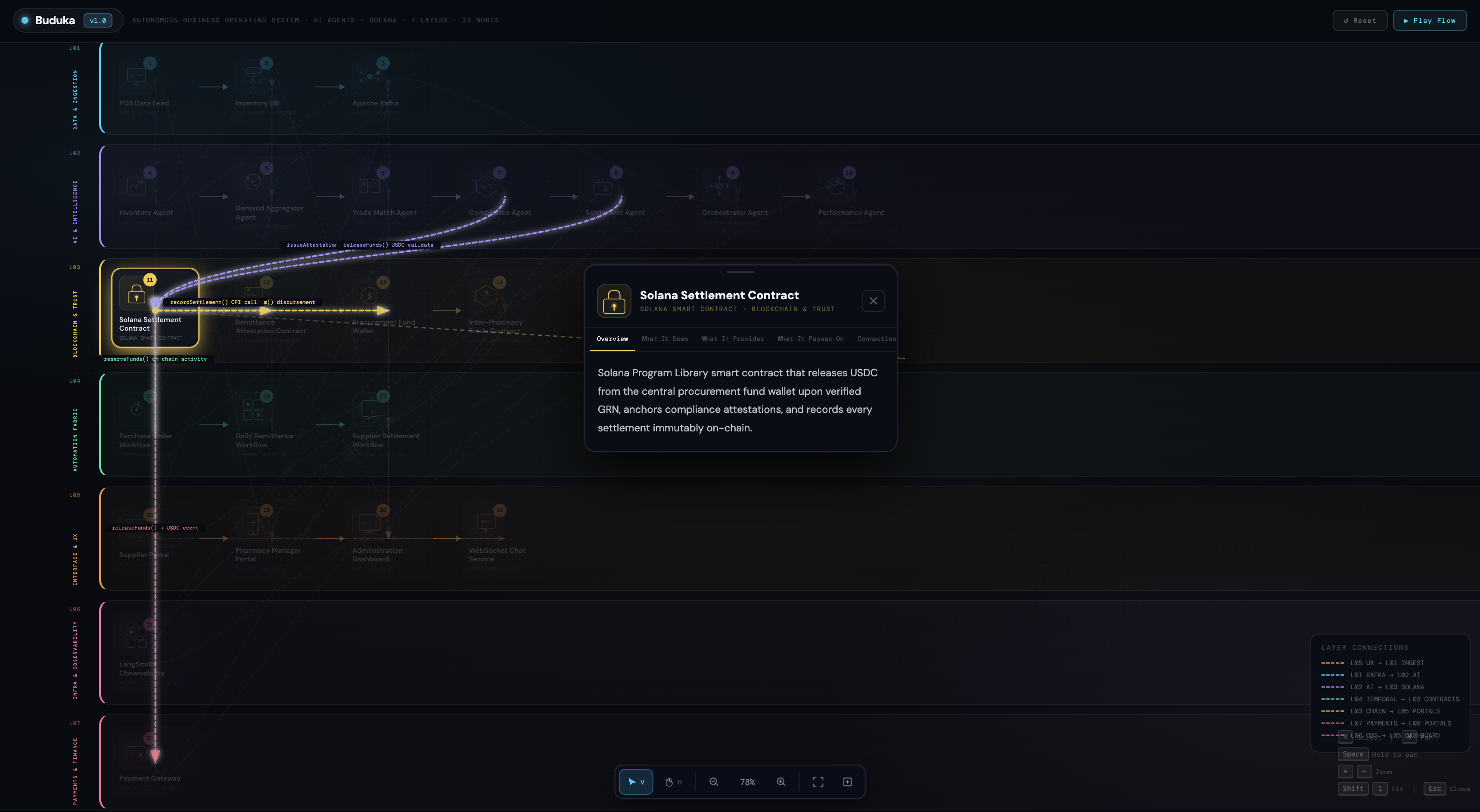Activate the H hand pan tool
This screenshot has height=812, width=1480.
(x=673, y=781)
